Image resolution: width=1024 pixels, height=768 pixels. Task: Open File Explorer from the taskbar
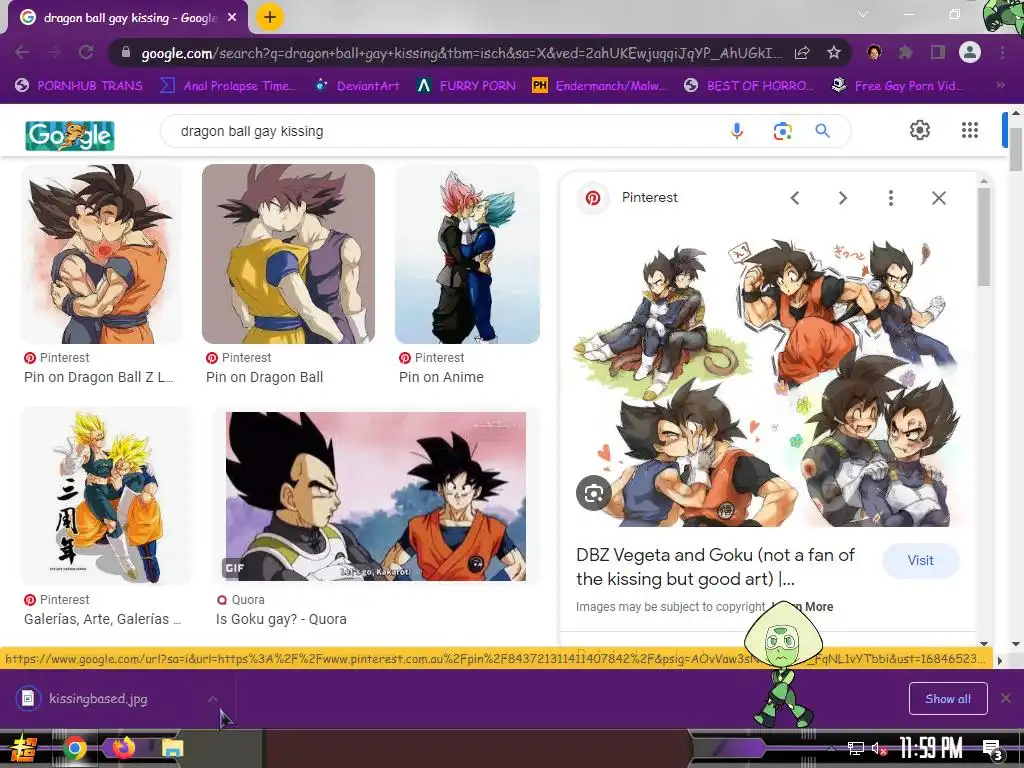coord(172,748)
